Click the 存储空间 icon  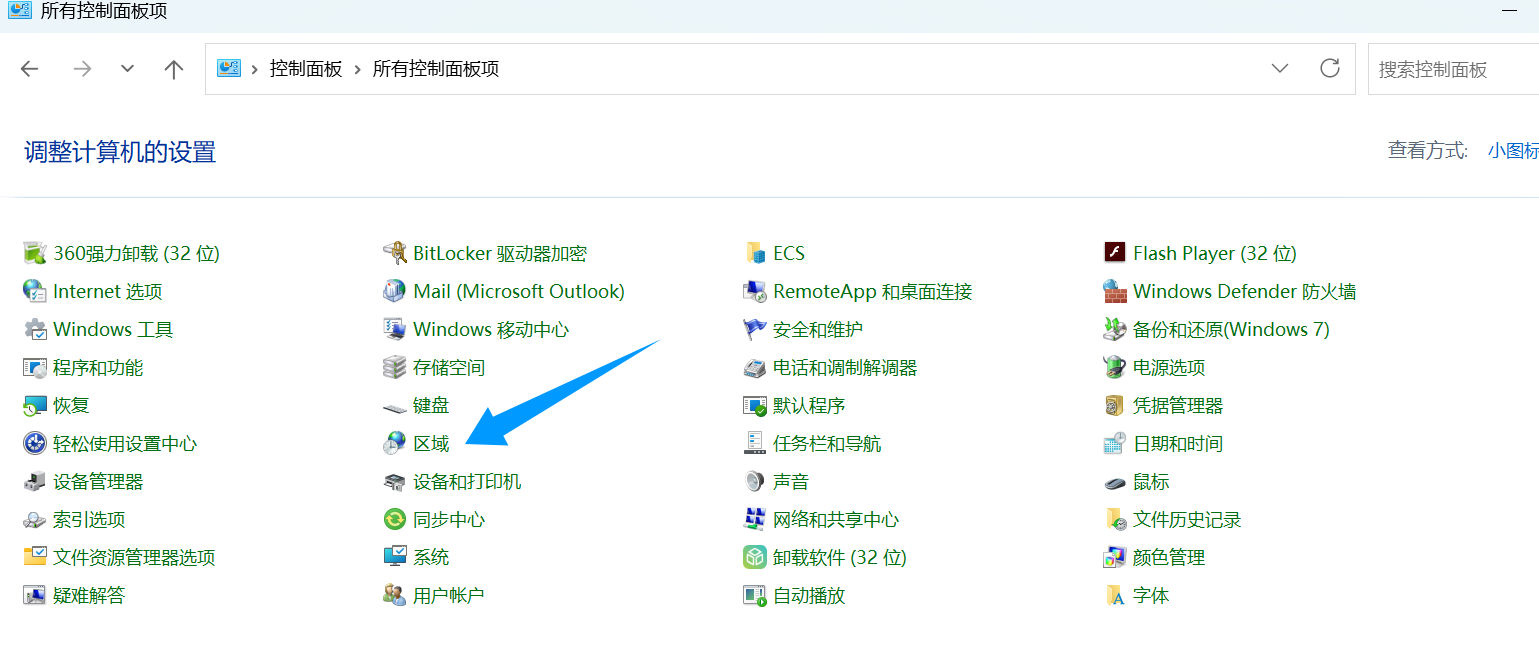[x=395, y=367]
